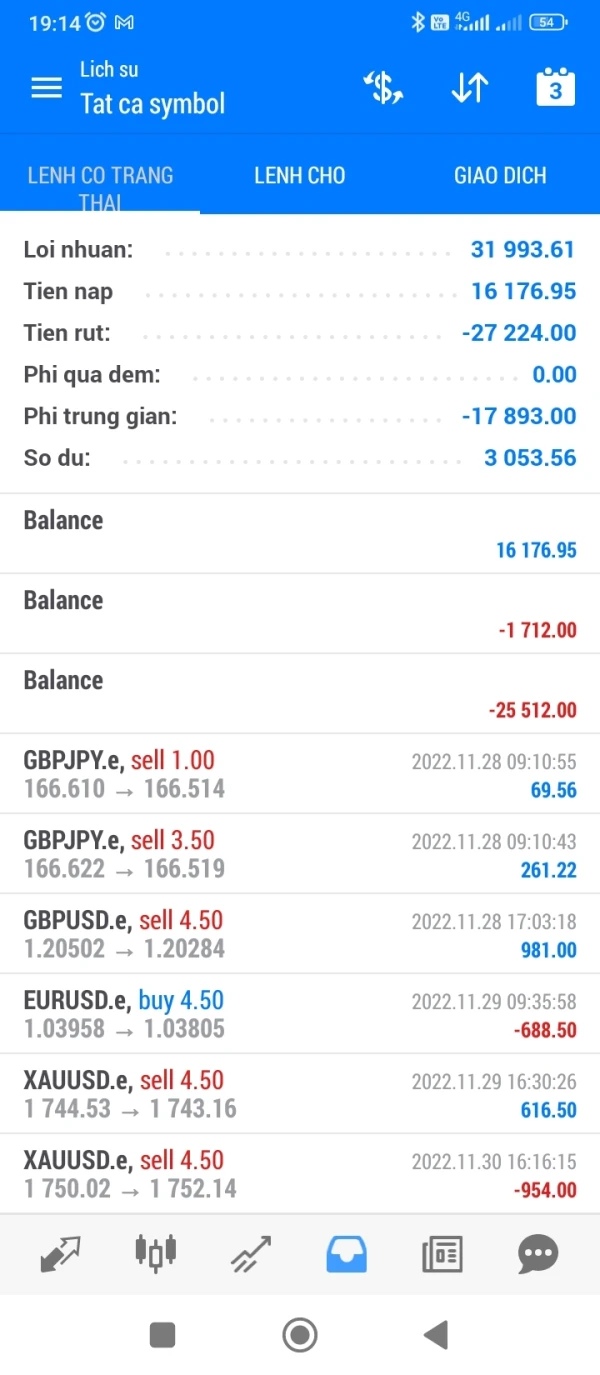Tap the Balance row showing 16 176.95
Image resolution: width=600 pixels, height=1375 pixels.
click(300, 534)
